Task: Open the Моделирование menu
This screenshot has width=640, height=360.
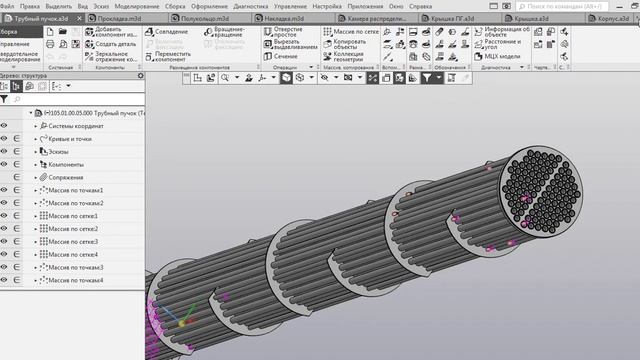Action: 137,6
